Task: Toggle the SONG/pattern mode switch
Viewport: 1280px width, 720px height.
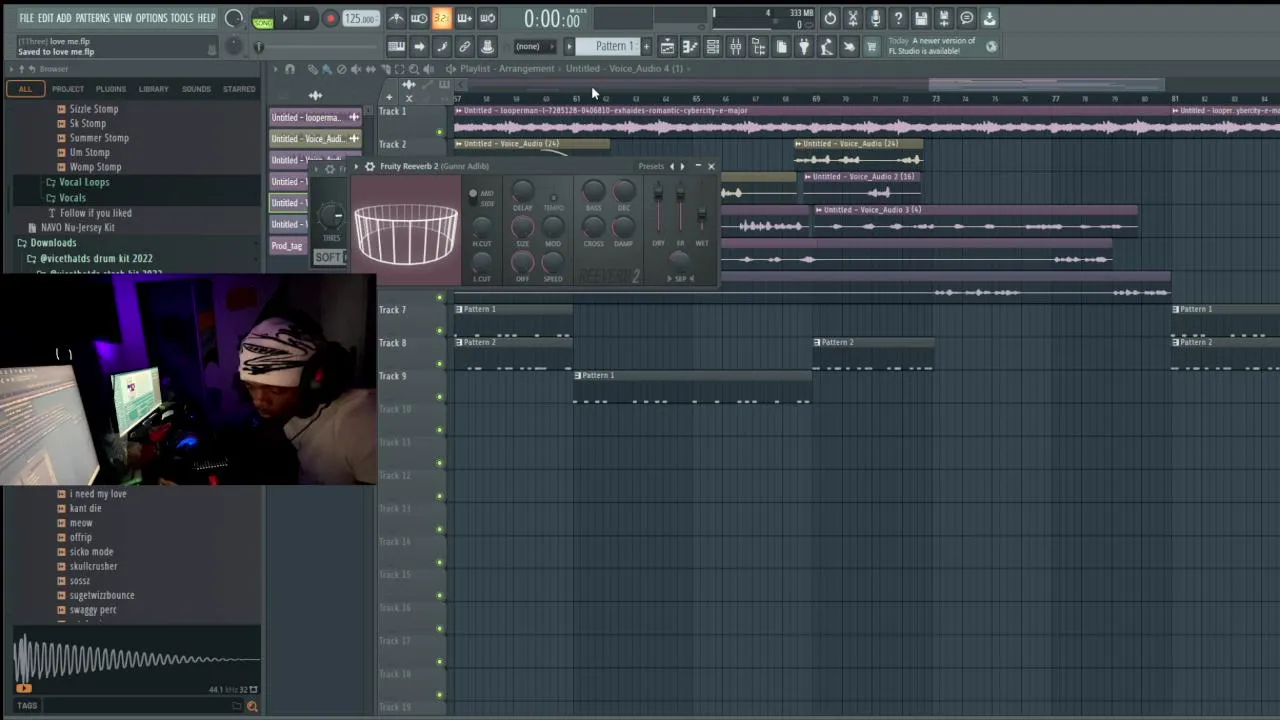Action: pyautogui.click(x=263, y=19)
